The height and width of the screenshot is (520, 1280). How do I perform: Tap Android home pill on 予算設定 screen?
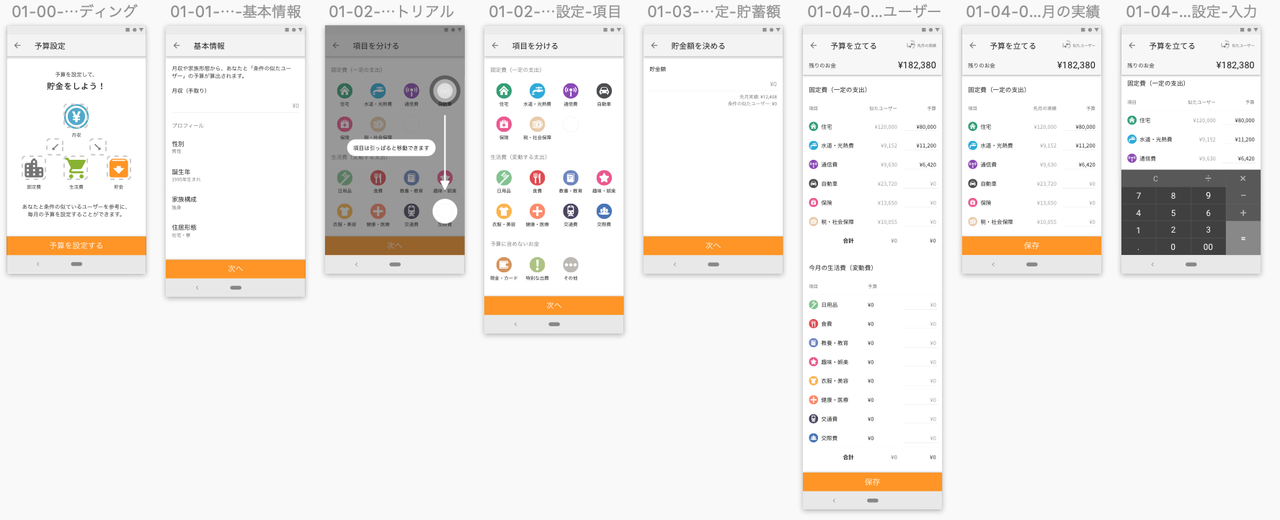click(x=76, y=265)
